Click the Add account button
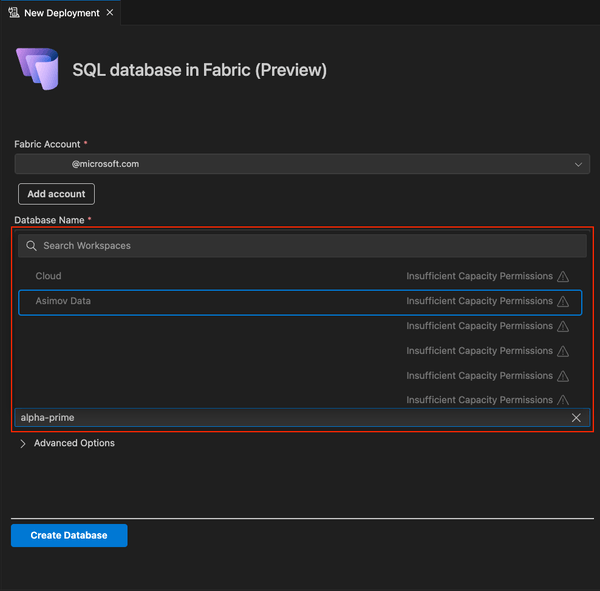 (x=56, y=194)
